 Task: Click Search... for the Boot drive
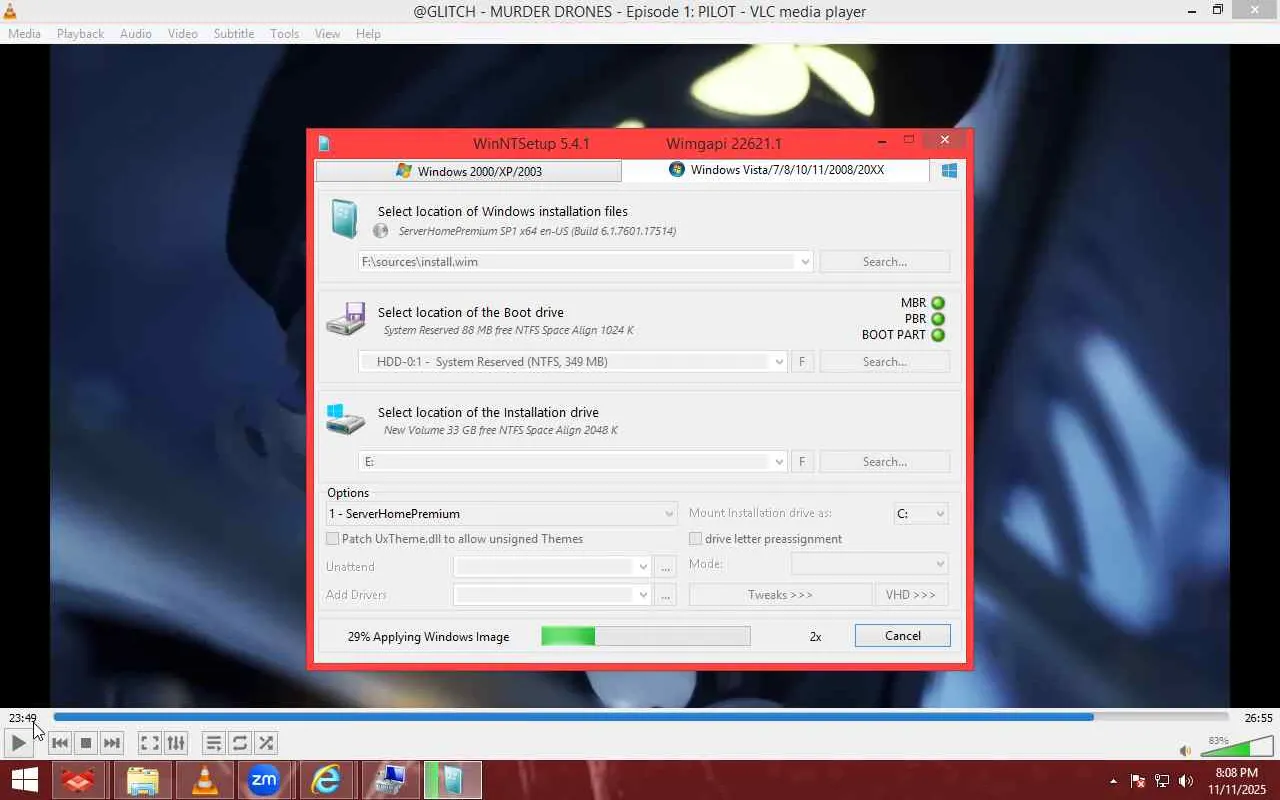pyautogui.click(x=885, y=362)
